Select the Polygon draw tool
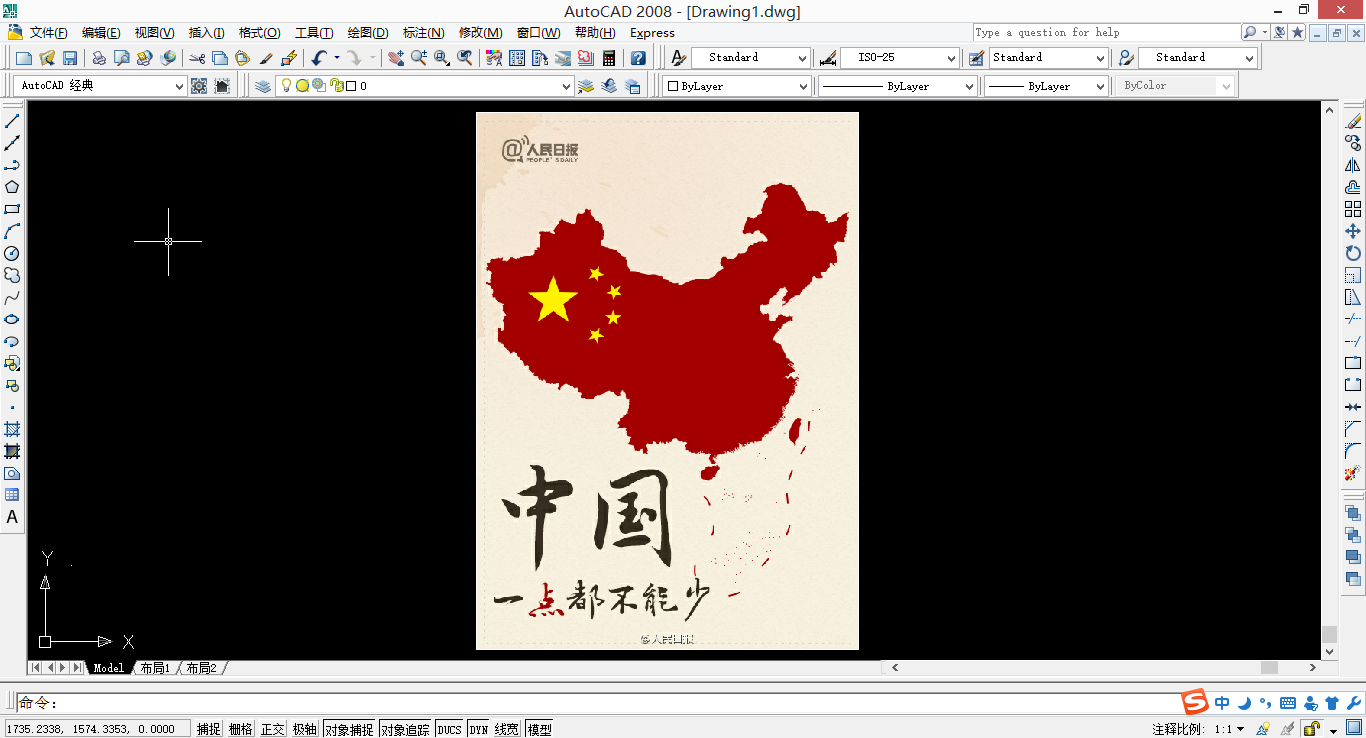The image size is (1366, 738). (x=12, y=187)
